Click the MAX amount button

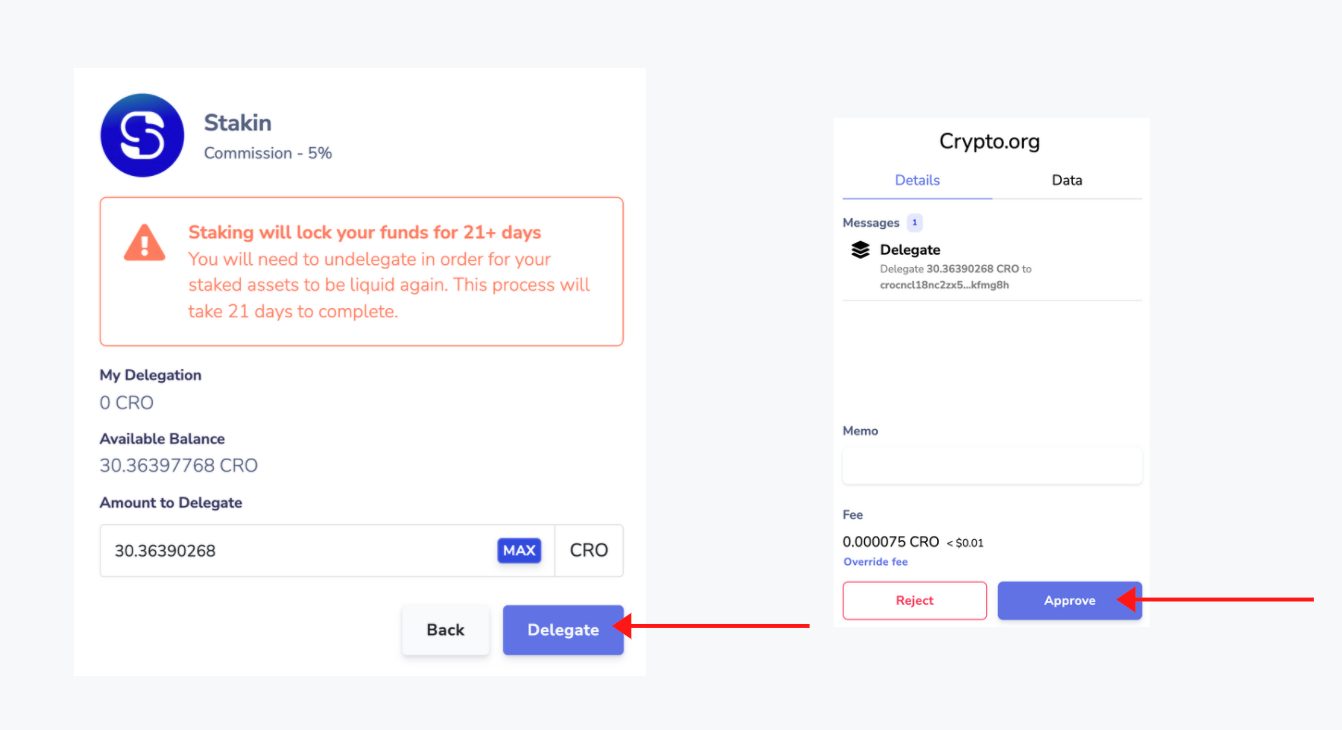[519, 550]
